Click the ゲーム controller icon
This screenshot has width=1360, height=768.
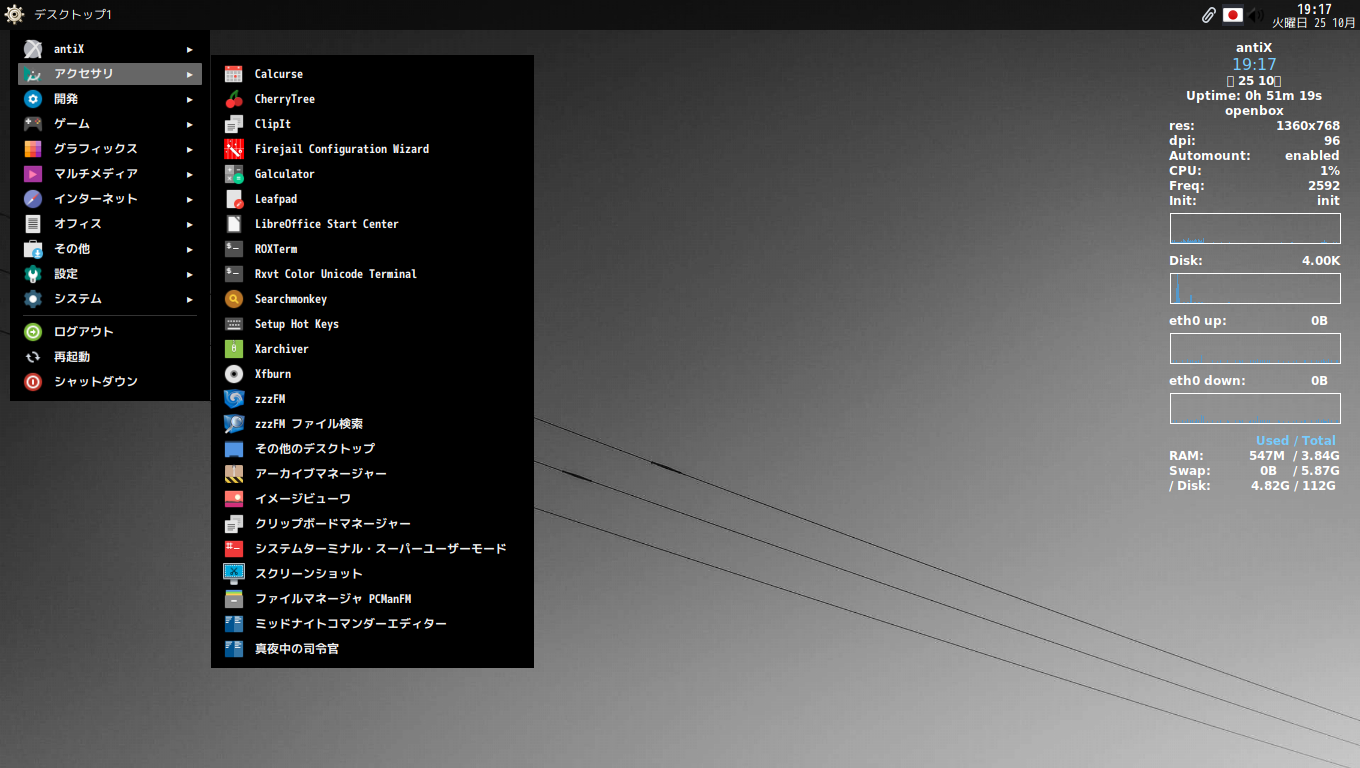[33, 124]
